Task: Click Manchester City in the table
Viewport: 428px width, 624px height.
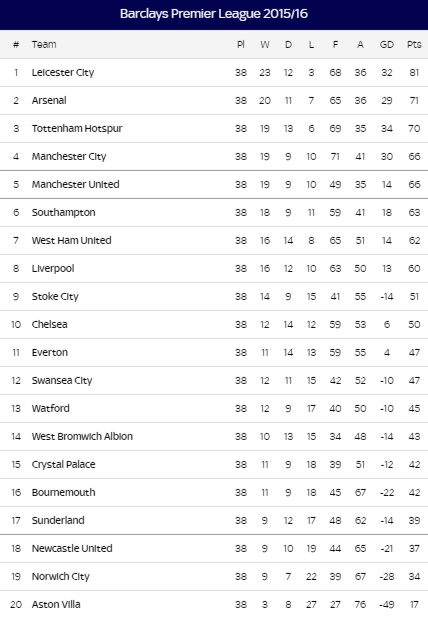Action: point(69,156)
